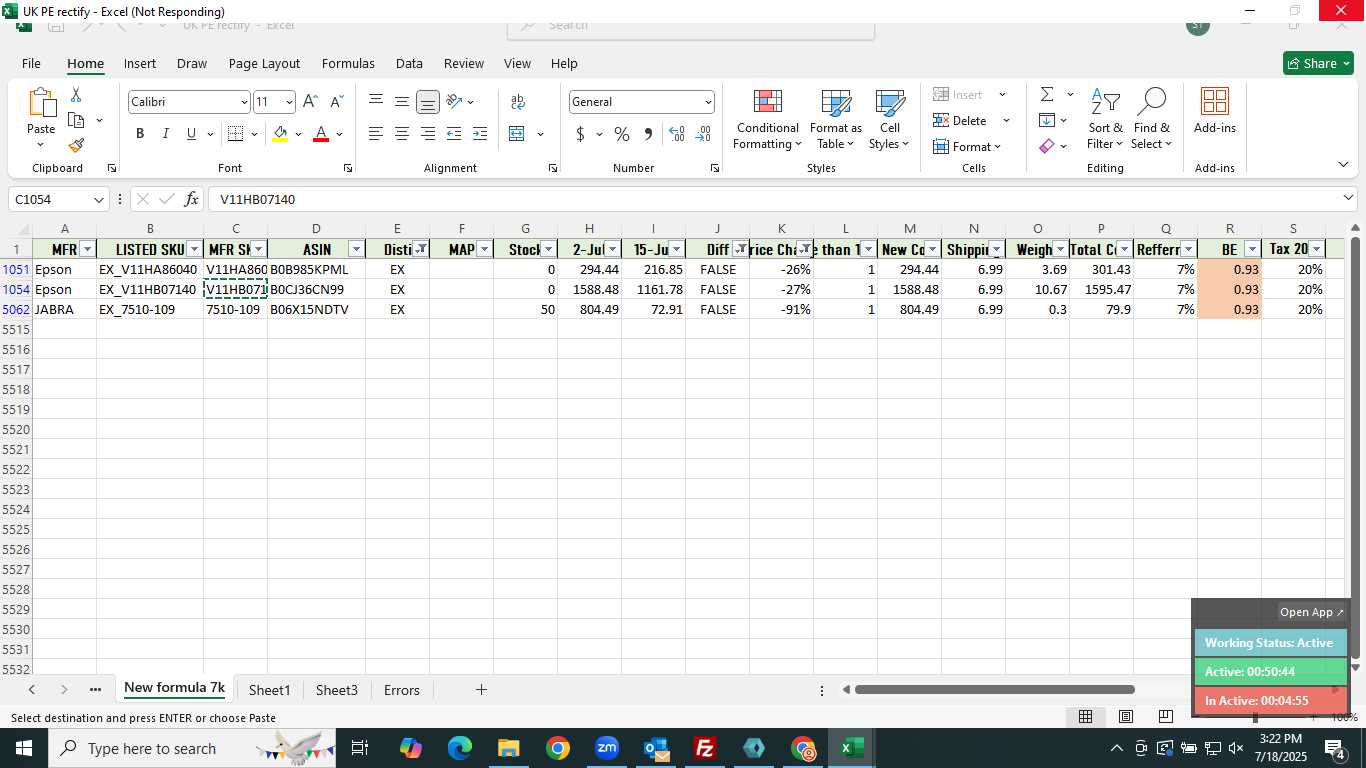
Task: Apply the yellow Fill Color swatch
Action: (280, 134)
